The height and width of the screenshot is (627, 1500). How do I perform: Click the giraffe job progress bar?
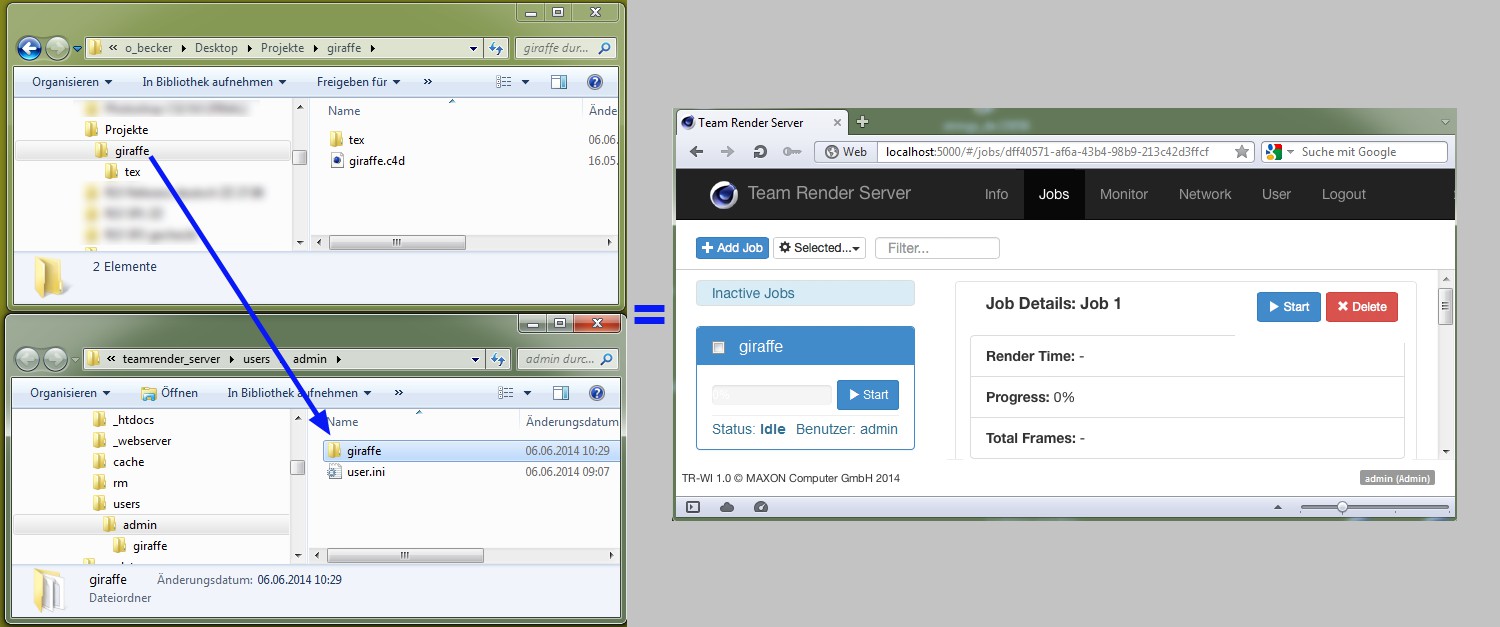(771, 395)
